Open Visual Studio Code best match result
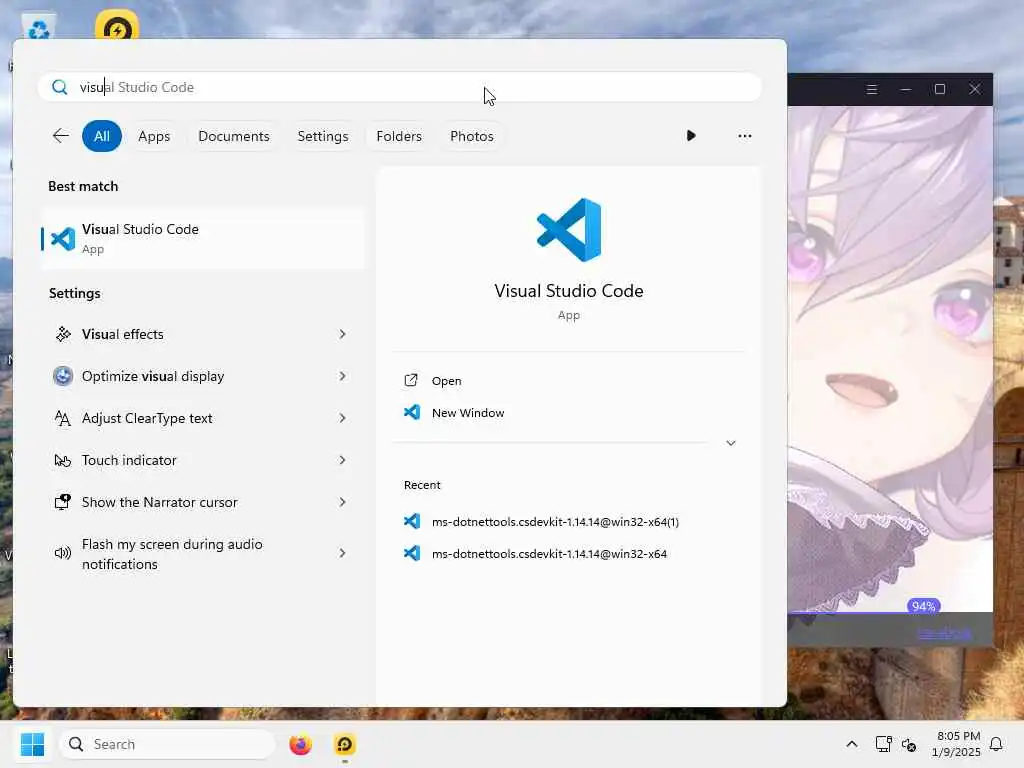 (203, 239)
